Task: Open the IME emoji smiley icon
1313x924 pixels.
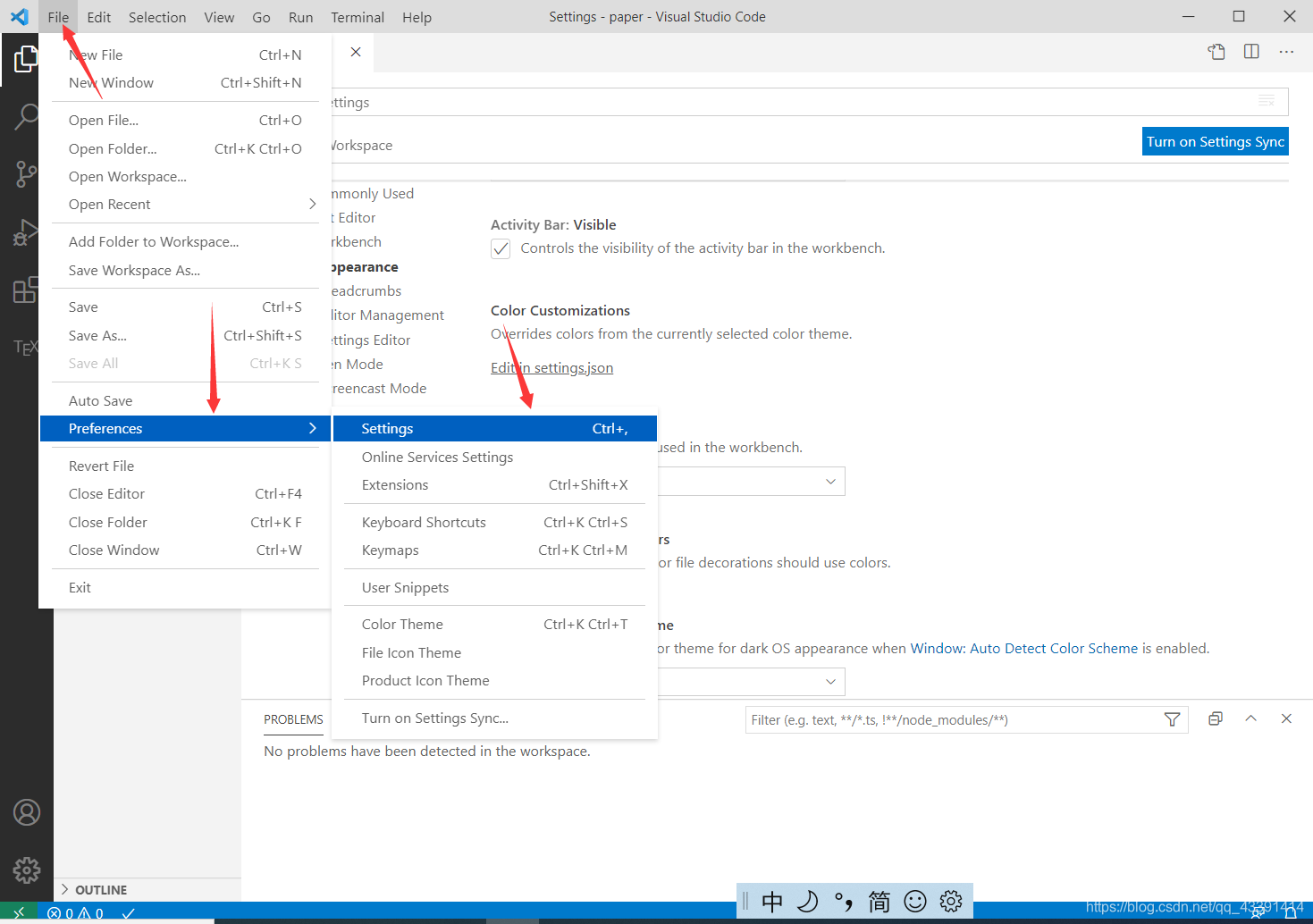Action: tap(915, 902)
